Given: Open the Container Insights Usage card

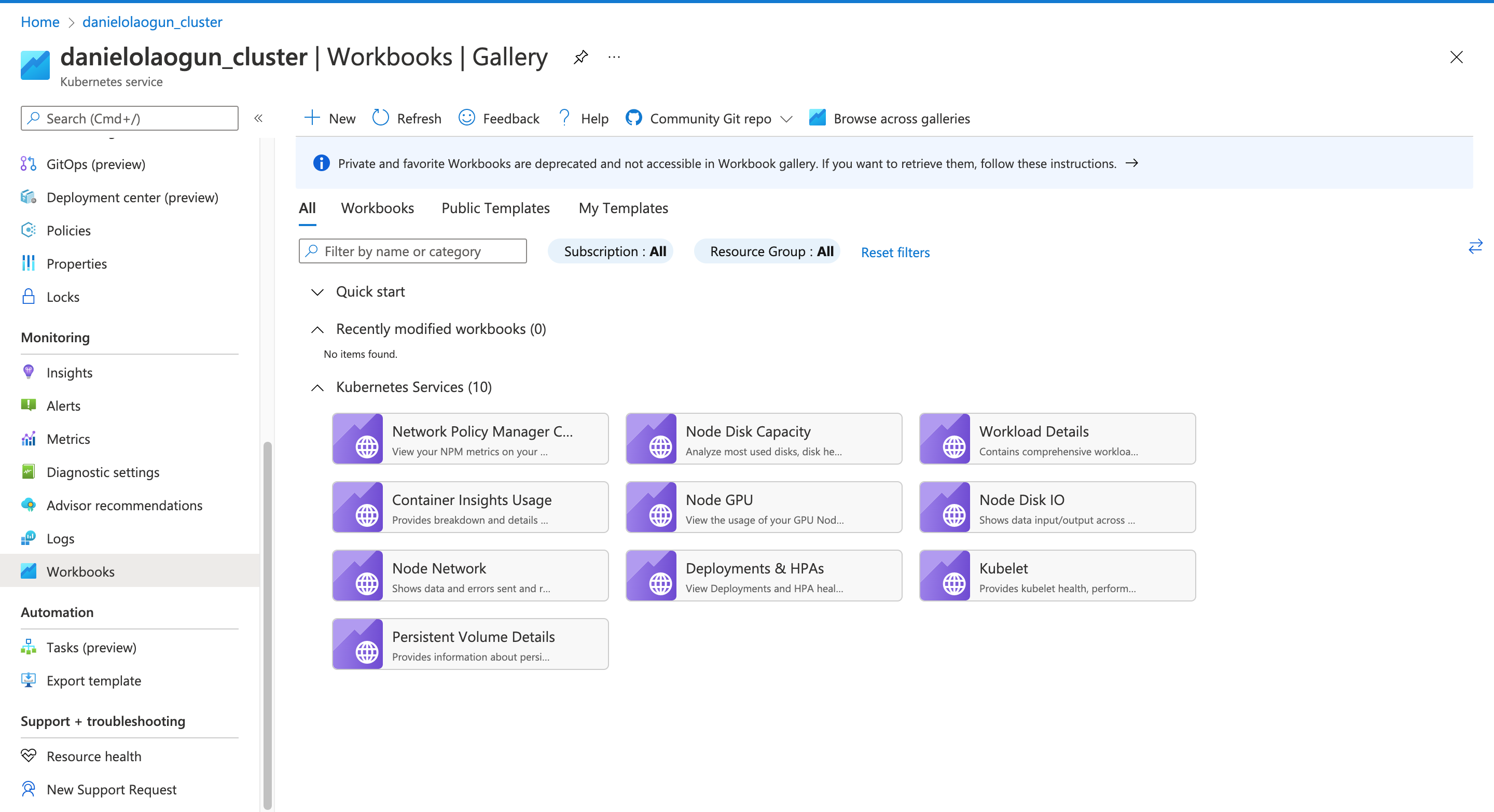Looking at the screenshot, I should click(x=471, y=507).
